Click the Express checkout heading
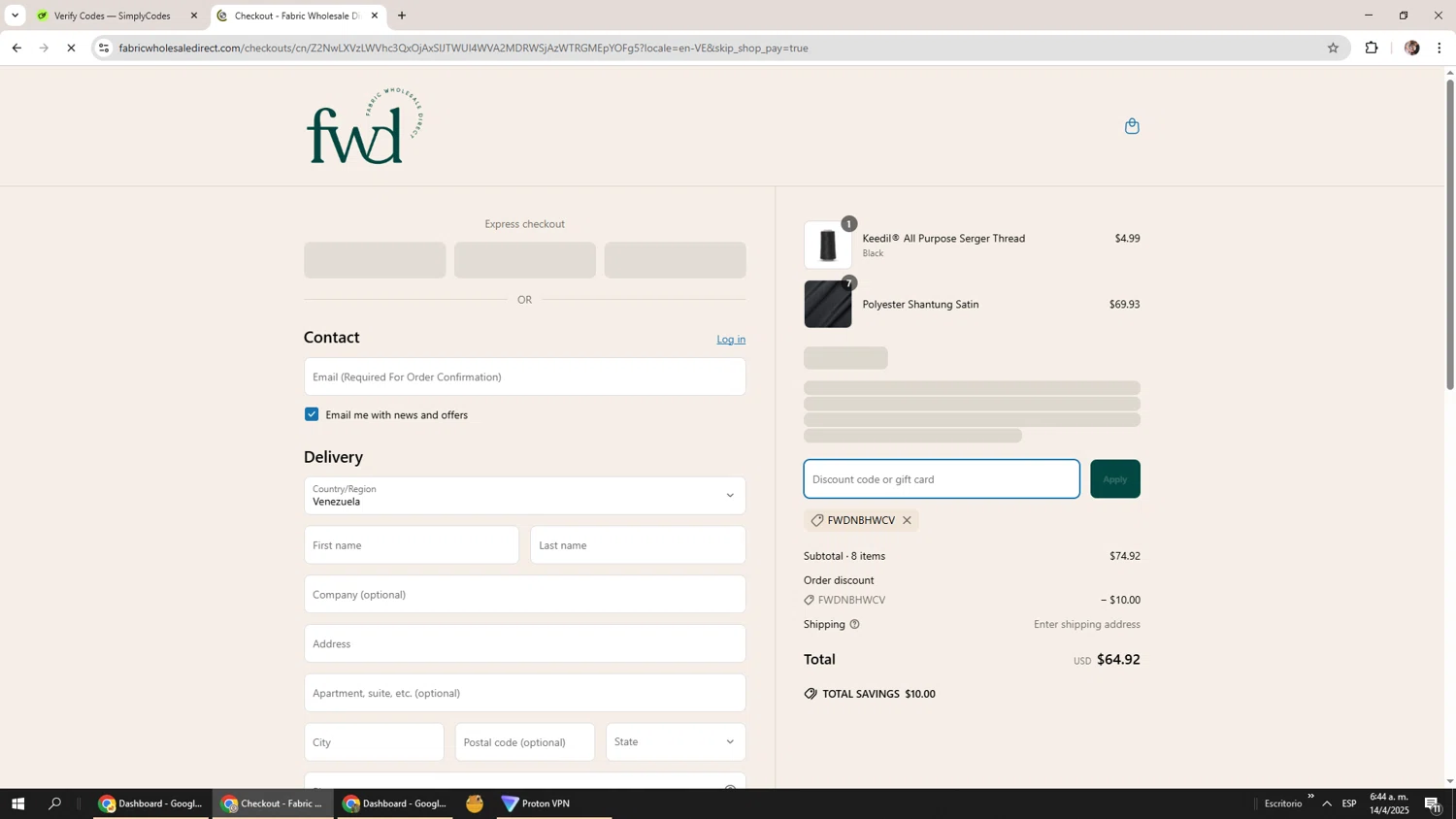1456x819 pixels. [x=524, y=224]
